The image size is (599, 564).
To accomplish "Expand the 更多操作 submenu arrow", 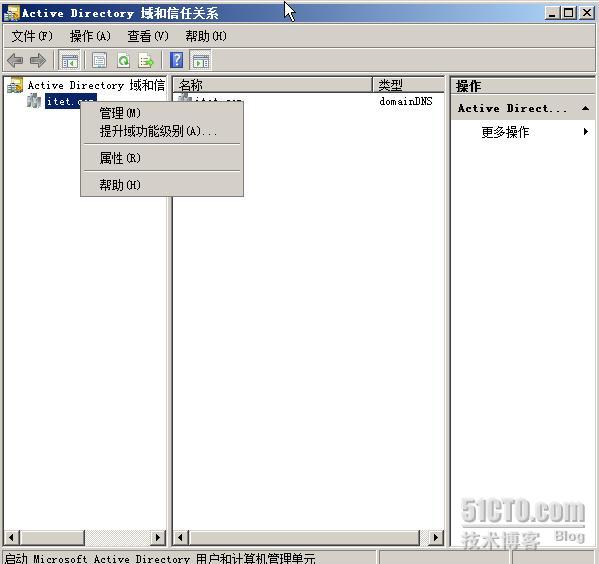I will pyautogui.click(x=586, y=132).
